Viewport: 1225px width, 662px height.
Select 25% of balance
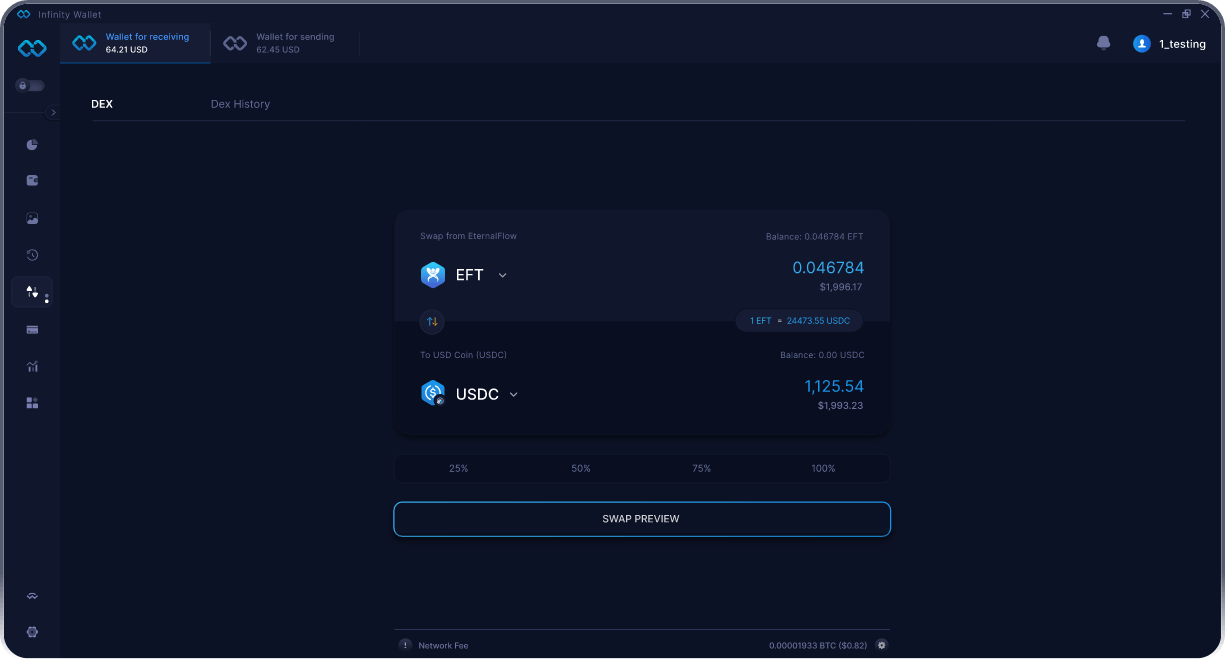(x=459, y=468)
